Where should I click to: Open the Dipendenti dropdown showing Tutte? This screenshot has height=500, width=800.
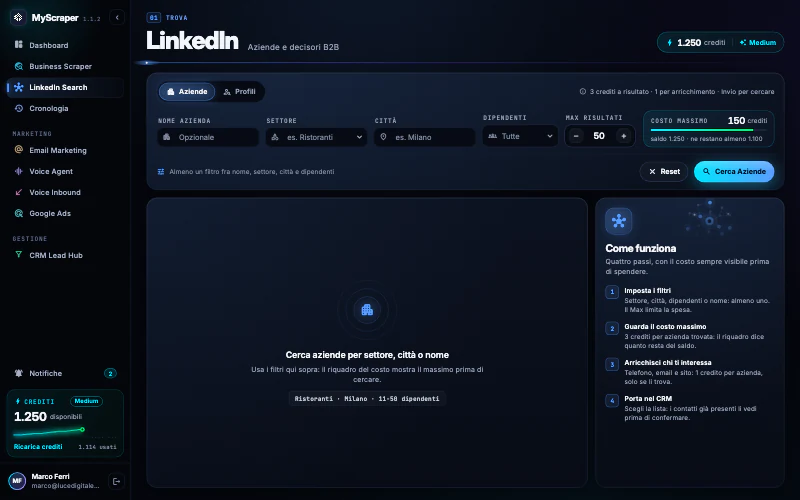click(x=520, y=136)
